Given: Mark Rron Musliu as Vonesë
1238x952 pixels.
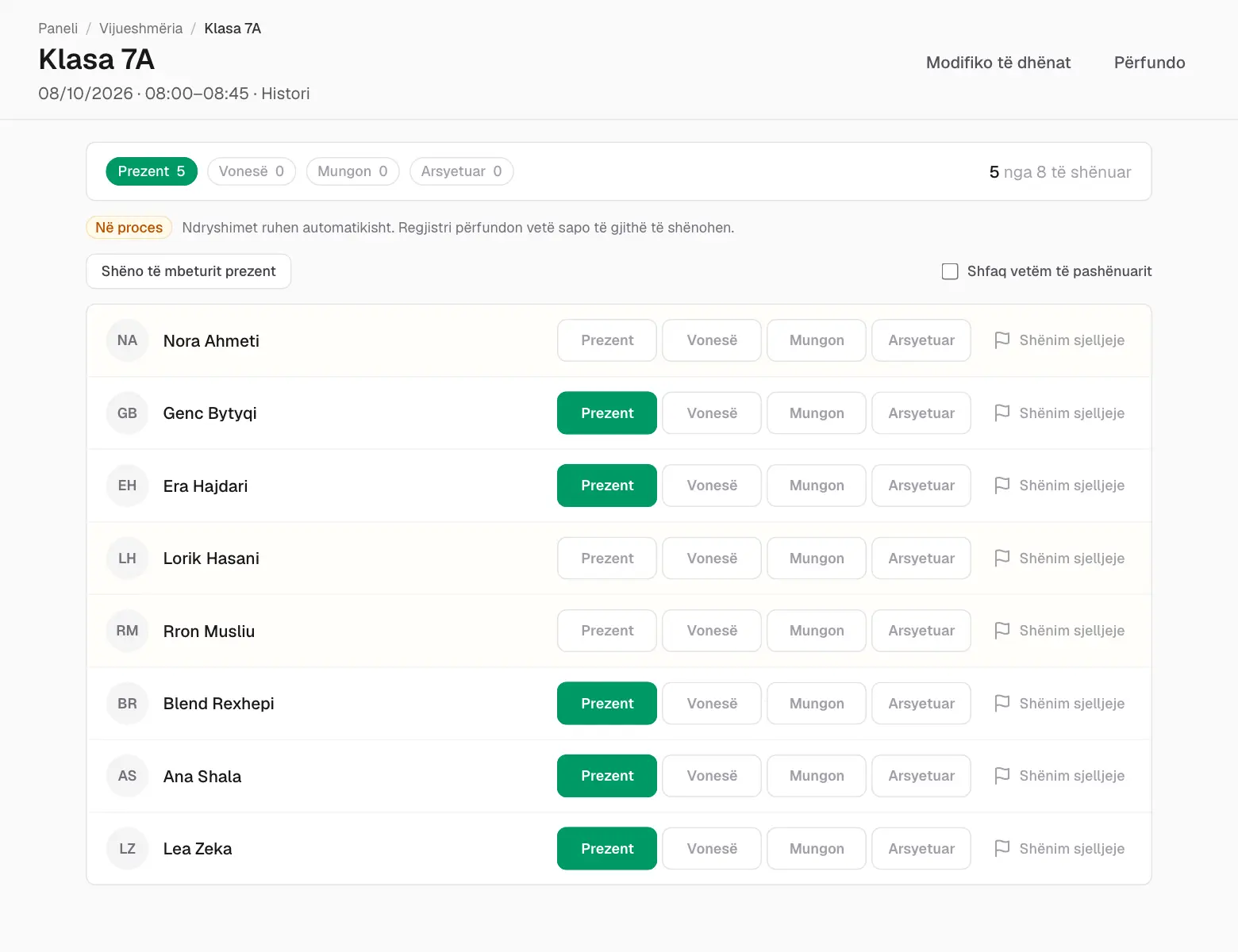Looking at the screenshot, I should click(712, 631).
